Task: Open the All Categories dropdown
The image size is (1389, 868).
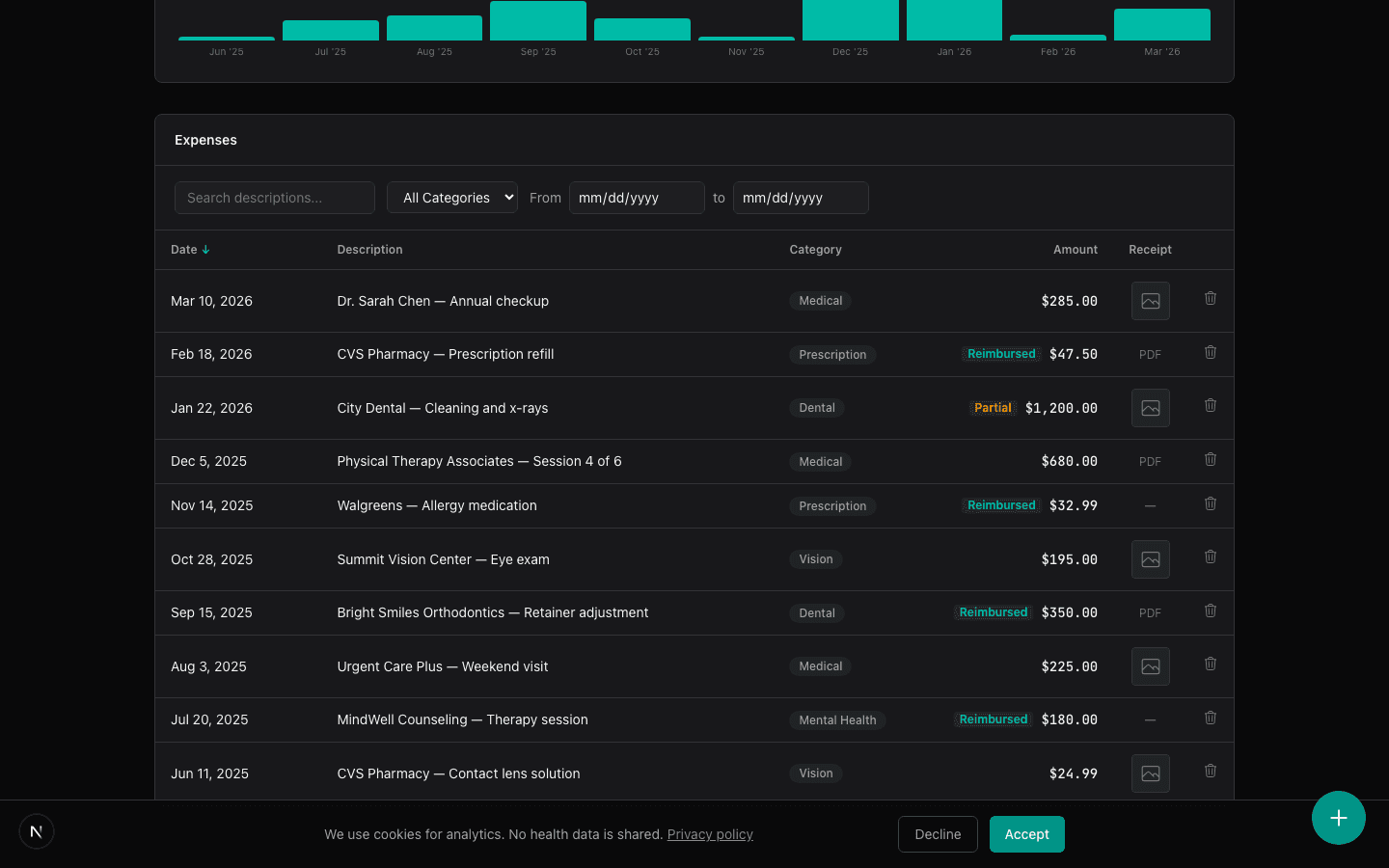Action: click(451, 197)
